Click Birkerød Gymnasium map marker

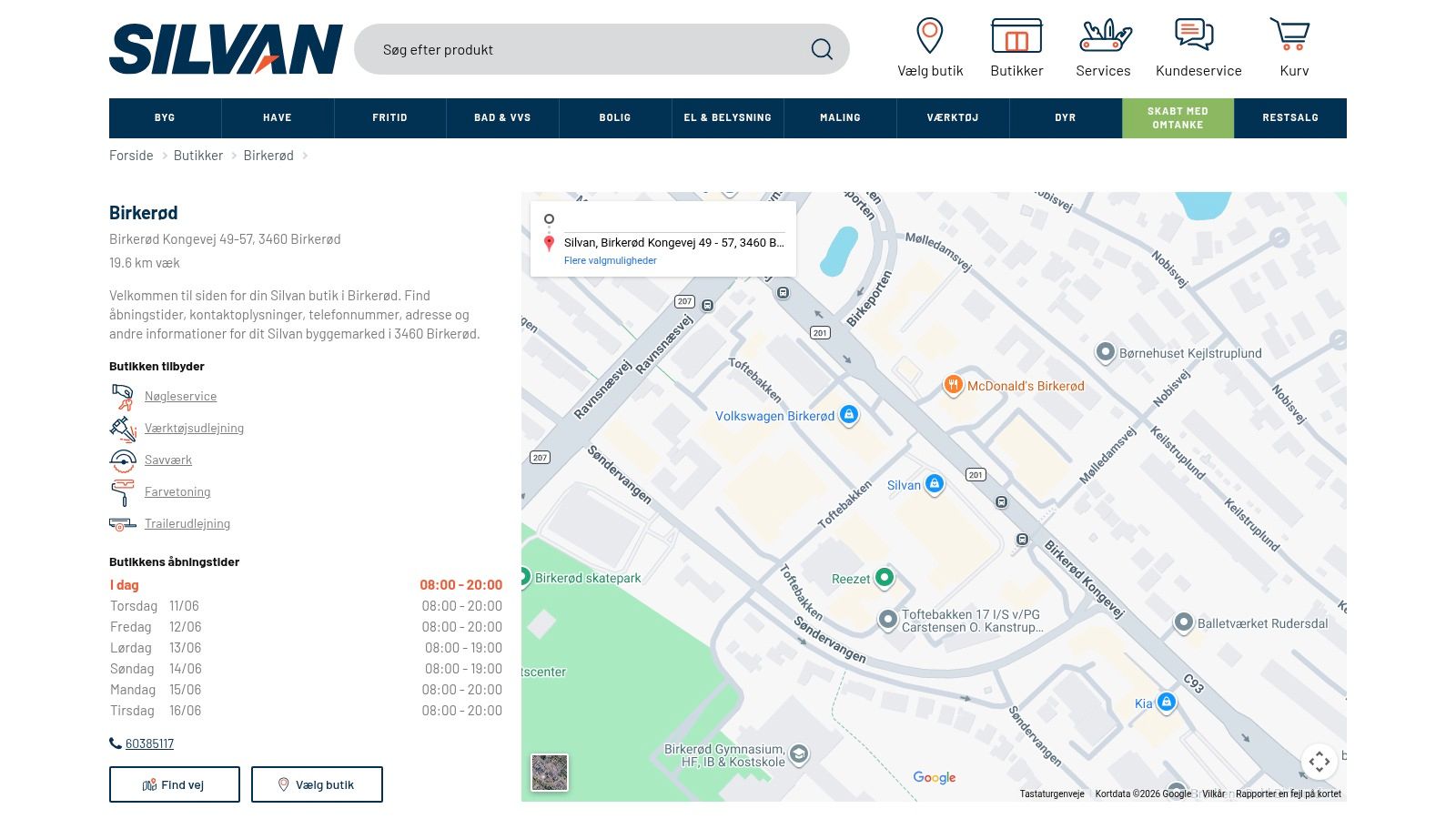point(799,753)
